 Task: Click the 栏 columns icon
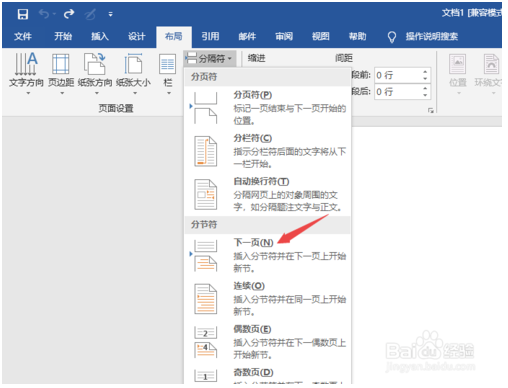point(168,64)
